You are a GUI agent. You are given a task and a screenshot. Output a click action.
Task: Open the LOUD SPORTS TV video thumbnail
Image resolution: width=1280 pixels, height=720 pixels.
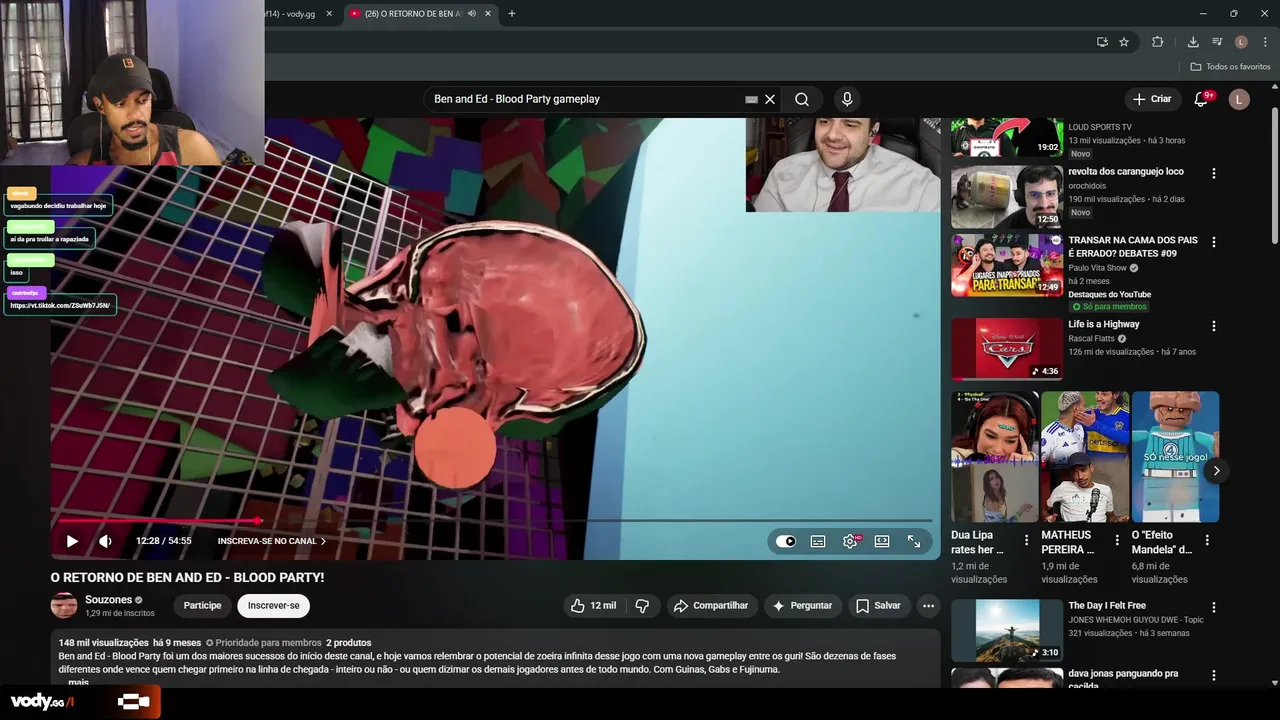(x=1007, y=137)
